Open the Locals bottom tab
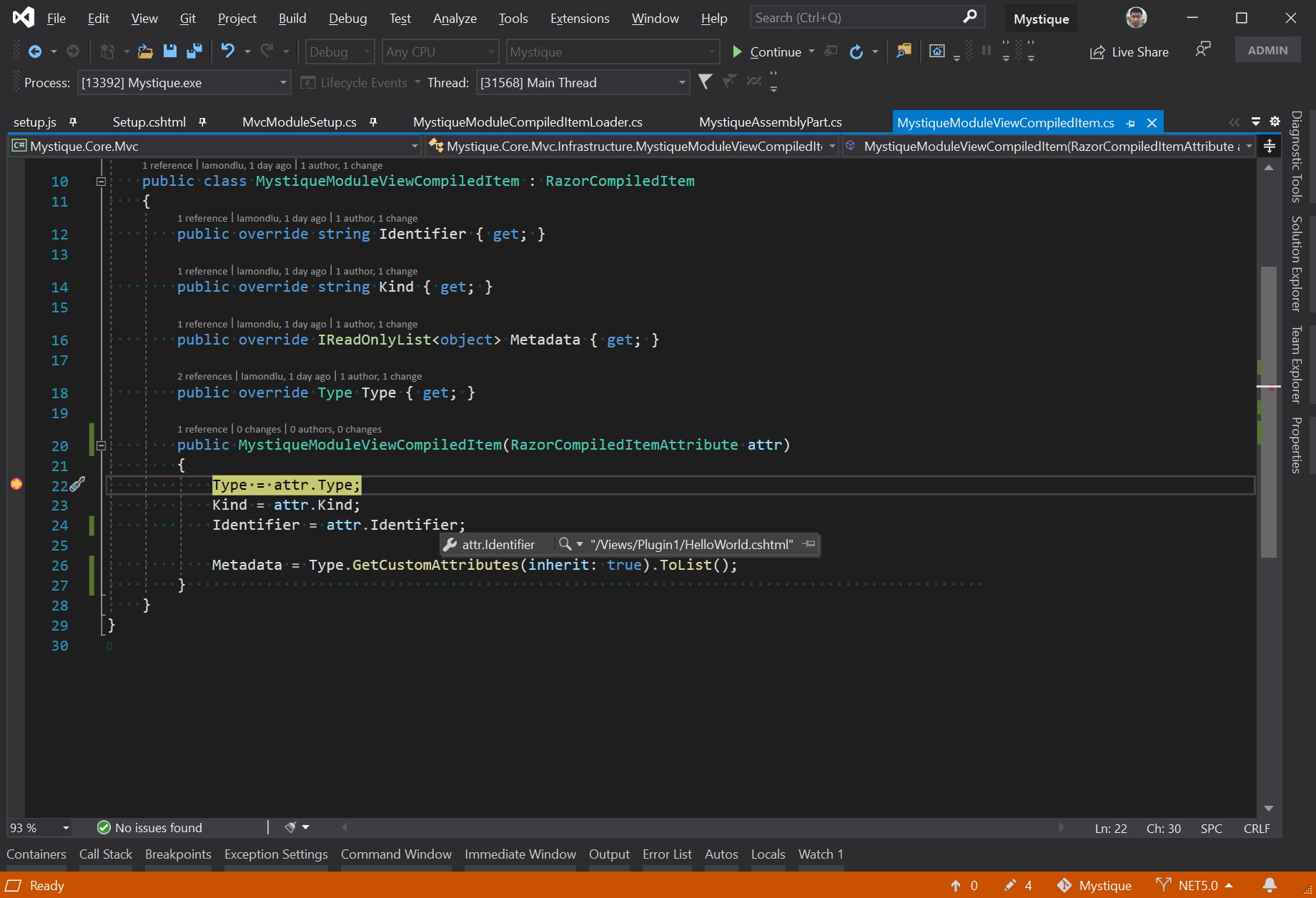This screenshot has width=1316, height=898. coord(768,854)
